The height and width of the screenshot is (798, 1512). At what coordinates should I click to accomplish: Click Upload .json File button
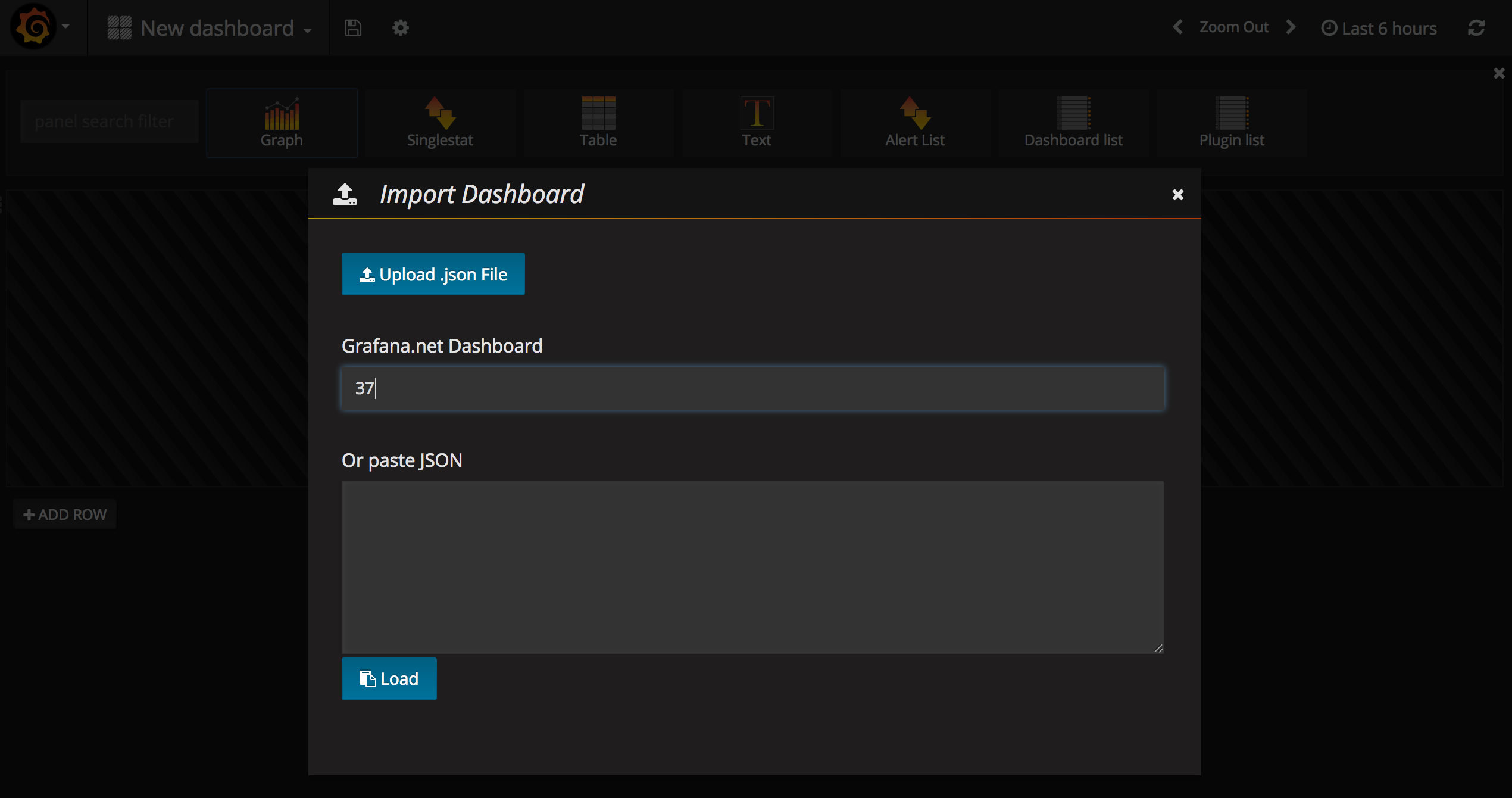tap(433, 274)
